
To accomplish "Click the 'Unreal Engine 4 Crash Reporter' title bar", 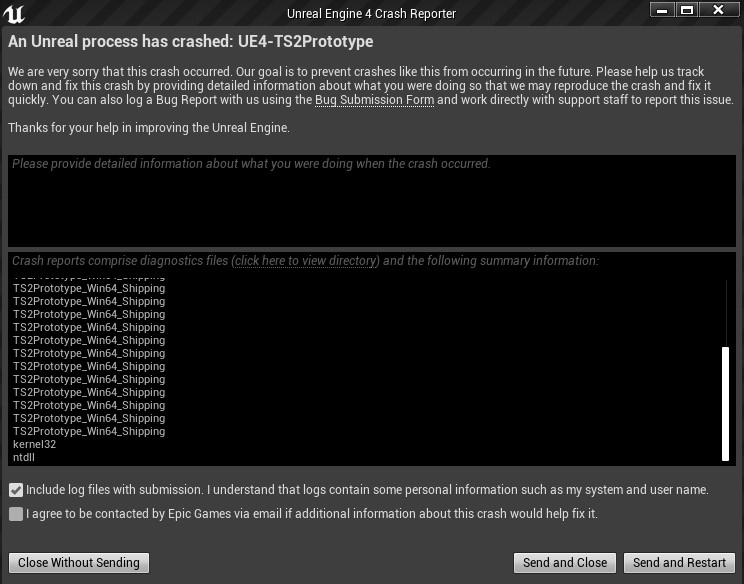I will (371, 13).
